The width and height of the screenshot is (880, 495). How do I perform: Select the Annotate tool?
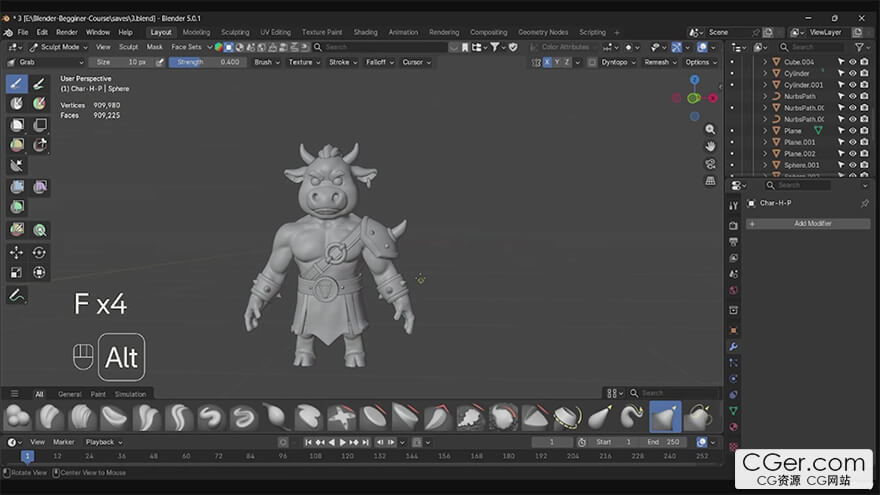[16, 295]
